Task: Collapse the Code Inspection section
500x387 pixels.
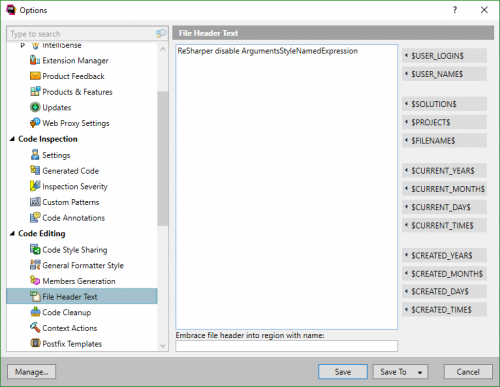Action: pyautogui.click(x=12, y=139)
